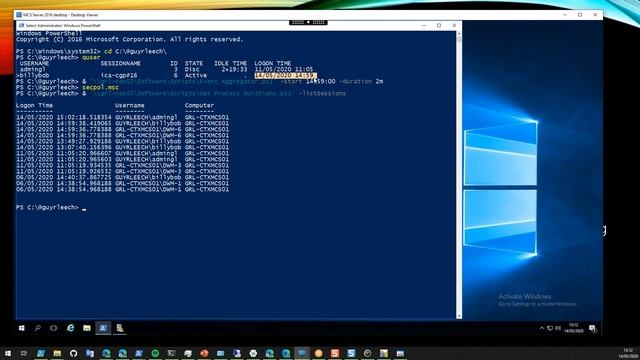Click the '-listSessions' parameter text
Viewport: 640px width, 360px height.
(x=322, y=93)
